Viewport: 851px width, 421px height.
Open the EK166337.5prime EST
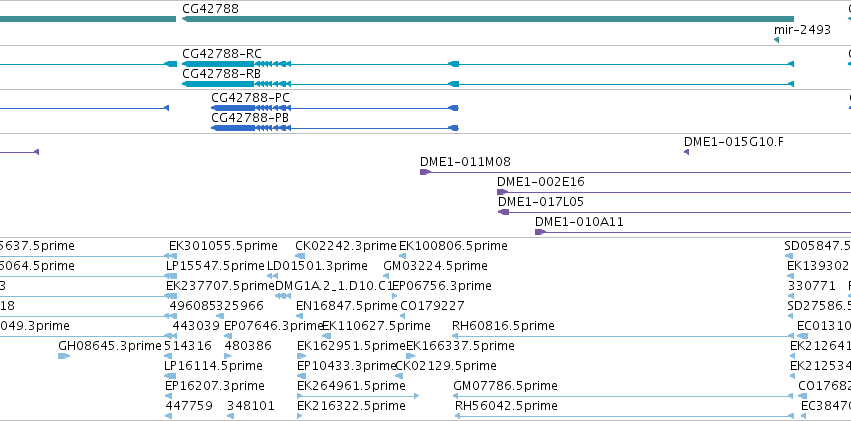pyautogui.click(x=411, y=356)
